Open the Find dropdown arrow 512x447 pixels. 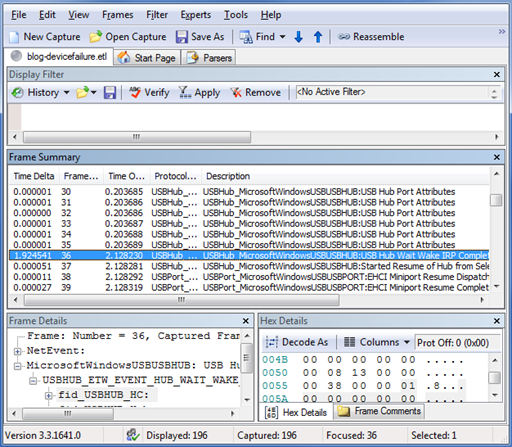pyautogui.click(x=282, y=37)
